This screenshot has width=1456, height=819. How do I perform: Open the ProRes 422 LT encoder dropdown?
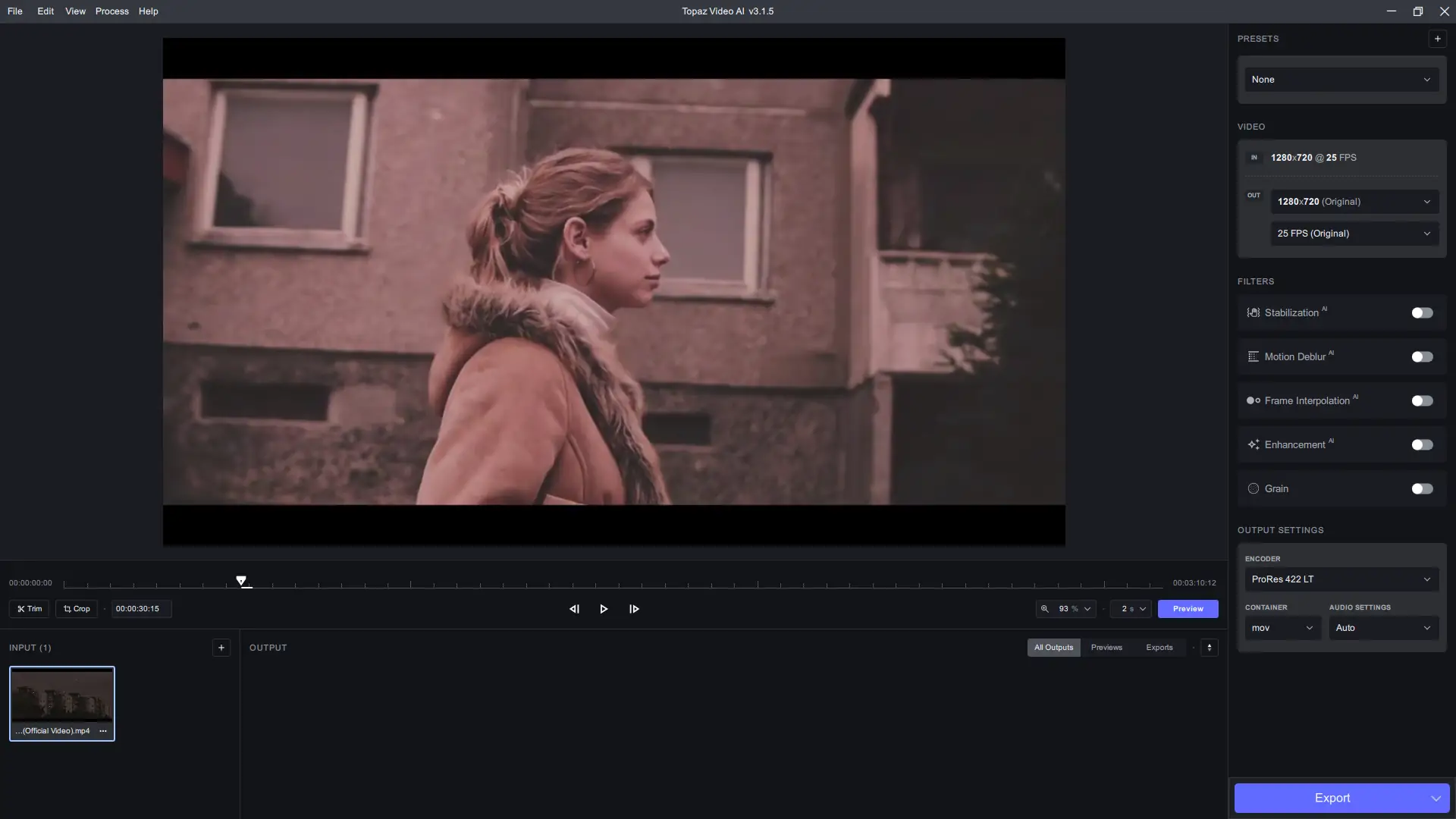(1341, 579)
